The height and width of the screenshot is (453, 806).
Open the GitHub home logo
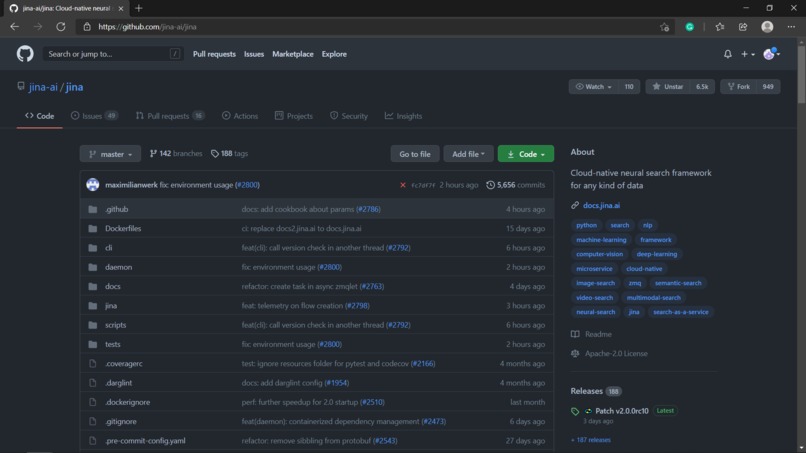(x=25, y=53)
